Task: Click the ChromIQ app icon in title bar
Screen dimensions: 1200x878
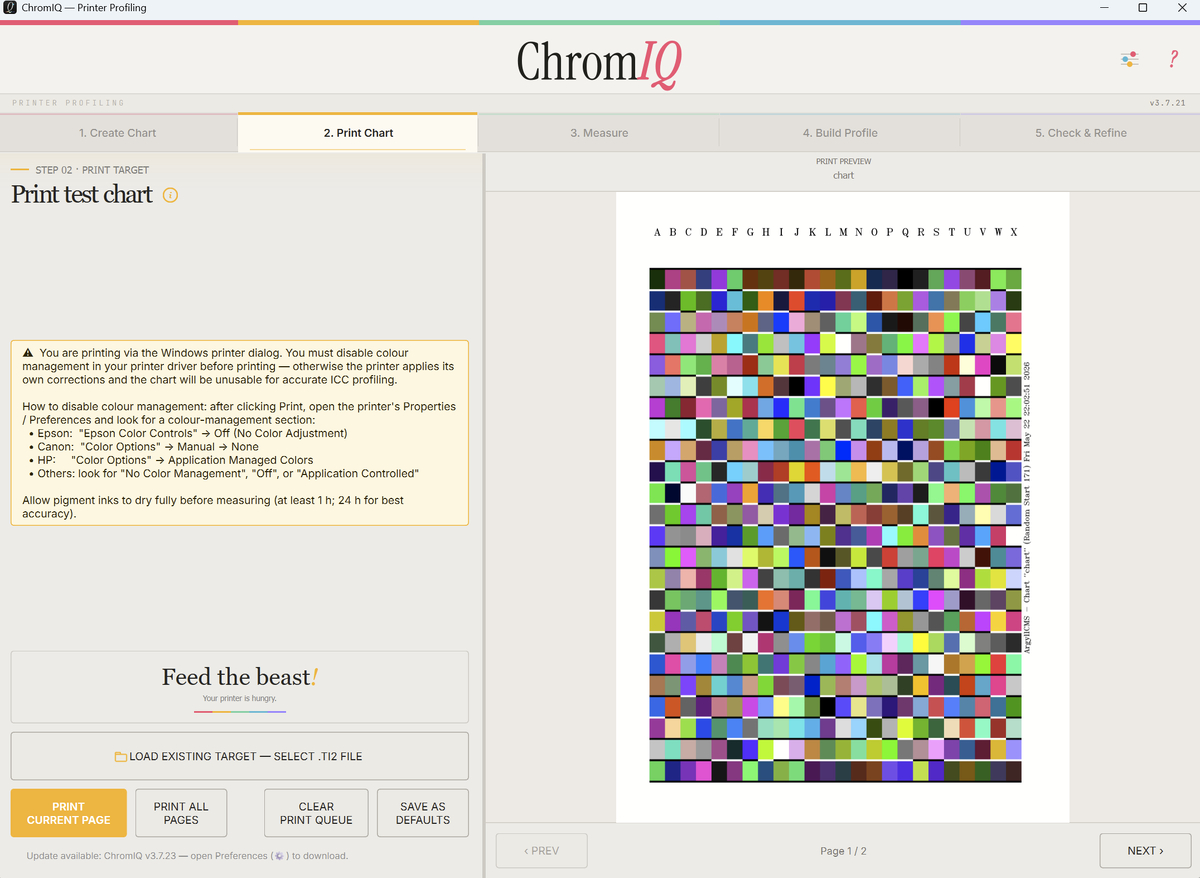Action: click(10, 8)
